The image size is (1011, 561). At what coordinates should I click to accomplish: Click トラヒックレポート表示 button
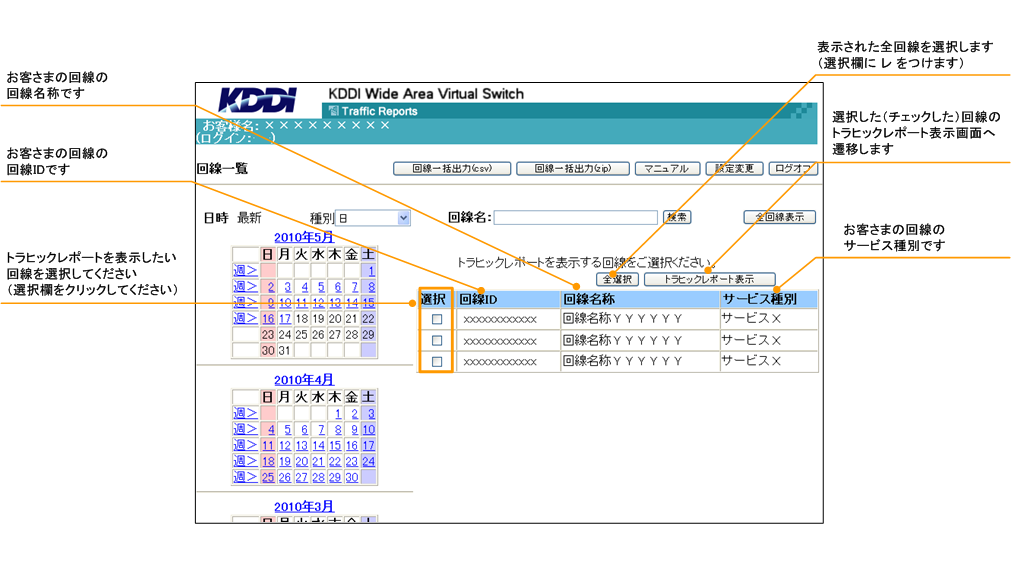click(x=709, y=279)
